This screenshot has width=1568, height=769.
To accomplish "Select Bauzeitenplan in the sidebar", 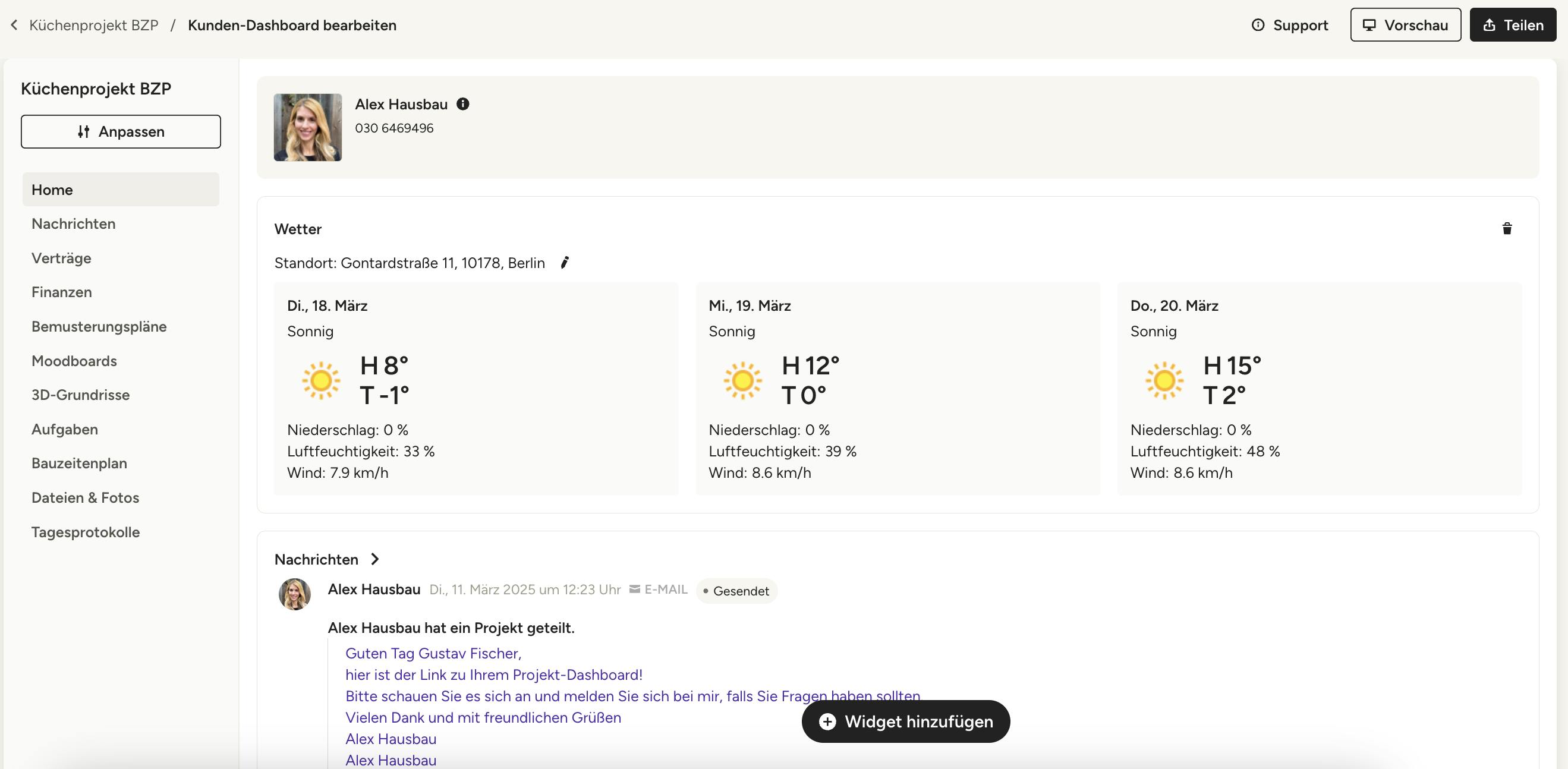I will point(79,463).
